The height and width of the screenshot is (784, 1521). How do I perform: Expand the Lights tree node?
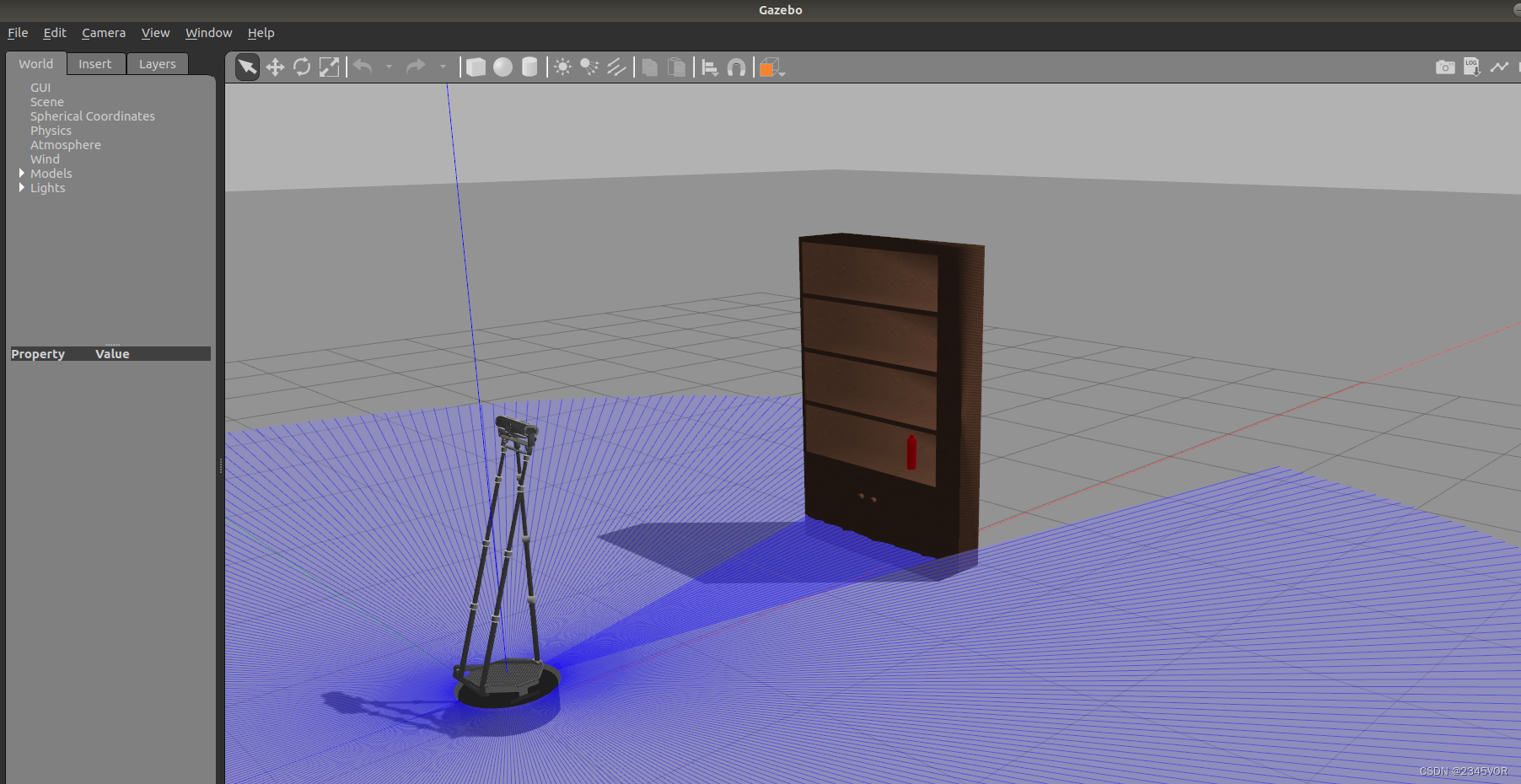[x=21, y=187]
